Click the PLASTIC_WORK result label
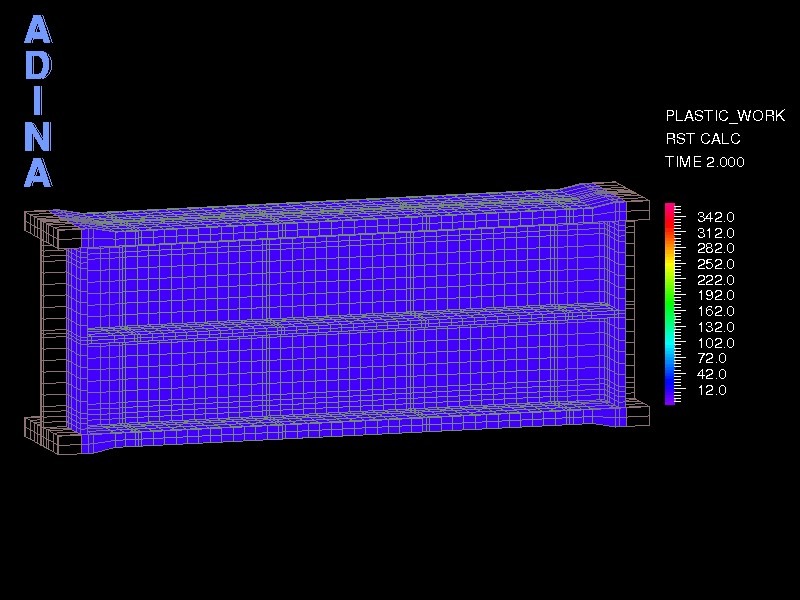This screenshot has height=600, width=800. pyautogui.click(x=724, y=116)
